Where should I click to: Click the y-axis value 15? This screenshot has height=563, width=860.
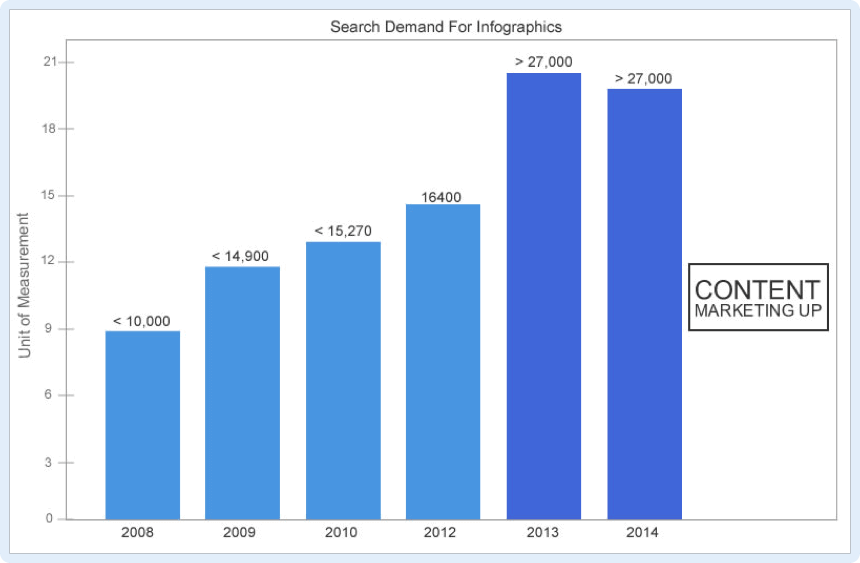point(48,195)
